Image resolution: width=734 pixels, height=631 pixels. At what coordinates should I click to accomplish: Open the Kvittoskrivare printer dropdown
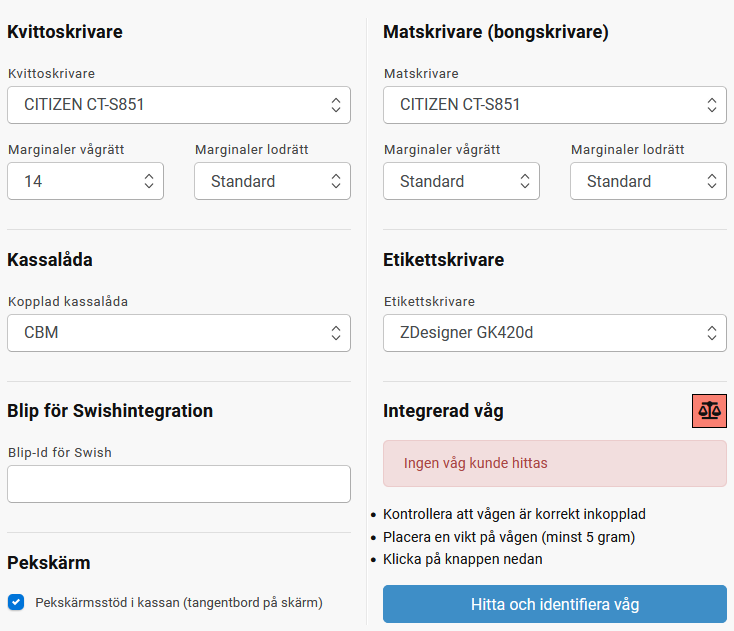(x=179, y=105)
